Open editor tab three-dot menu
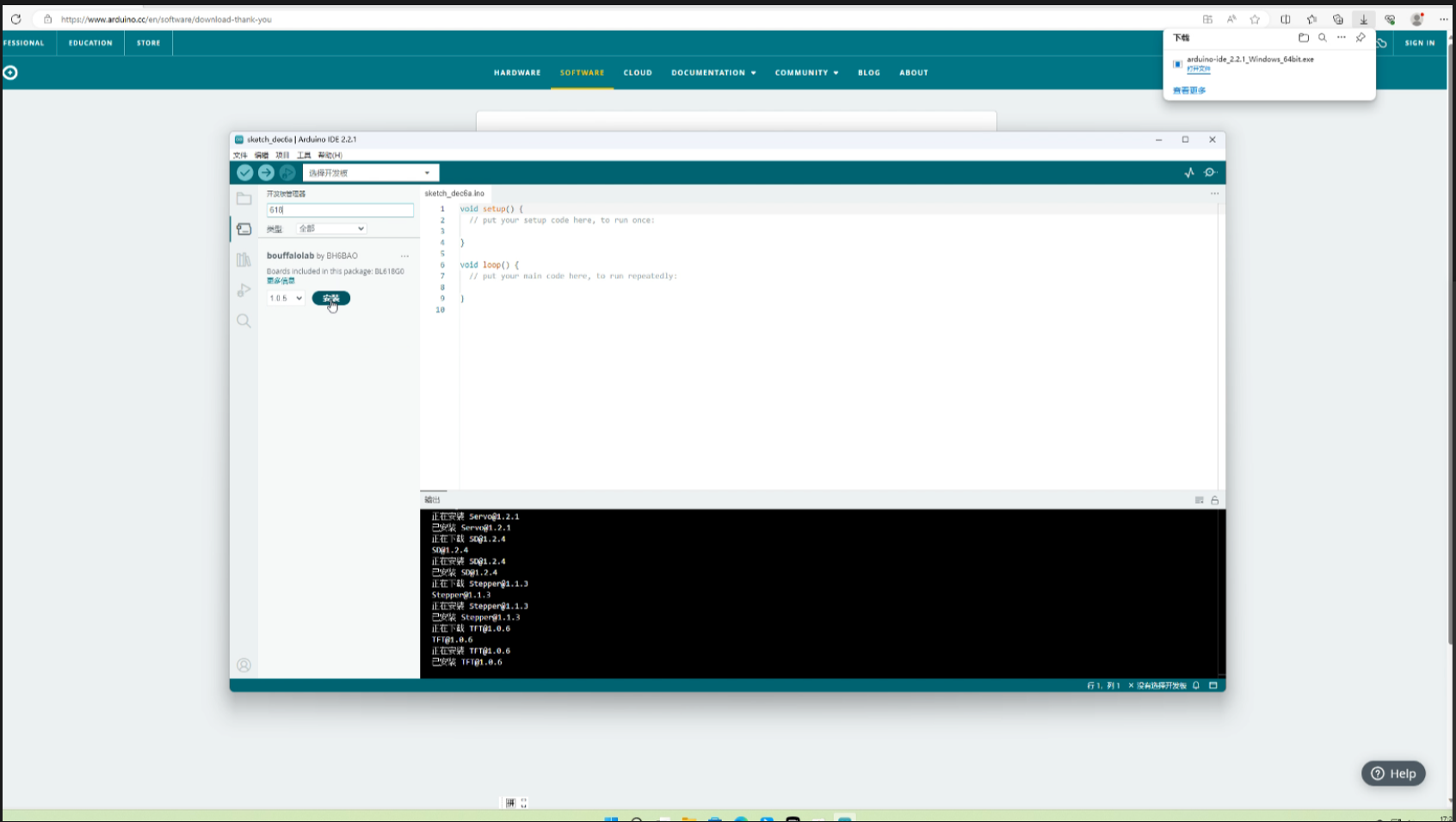Screen dimensions: 1456x822 pyautogui.click(x=1215, y=194)
